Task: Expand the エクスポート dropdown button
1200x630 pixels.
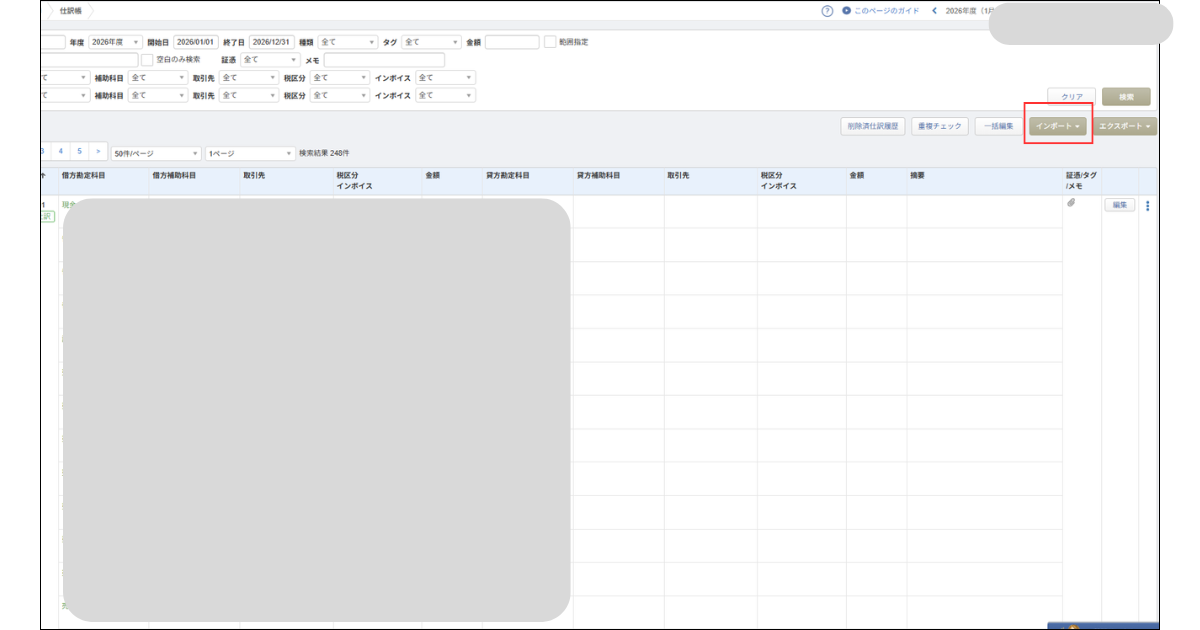Action: tap(1126, 126)
